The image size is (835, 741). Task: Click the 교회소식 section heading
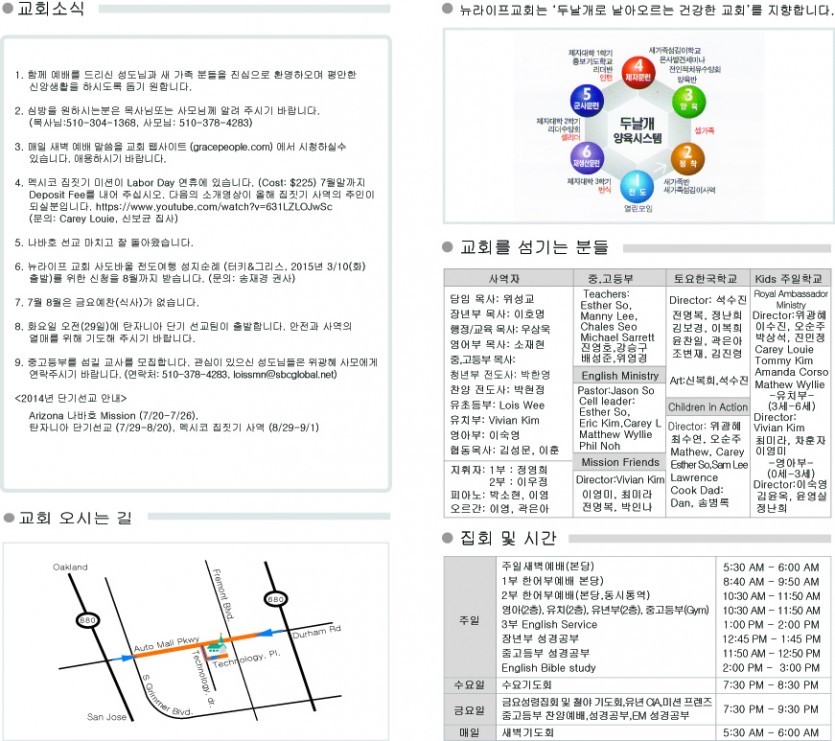(51, 8)
